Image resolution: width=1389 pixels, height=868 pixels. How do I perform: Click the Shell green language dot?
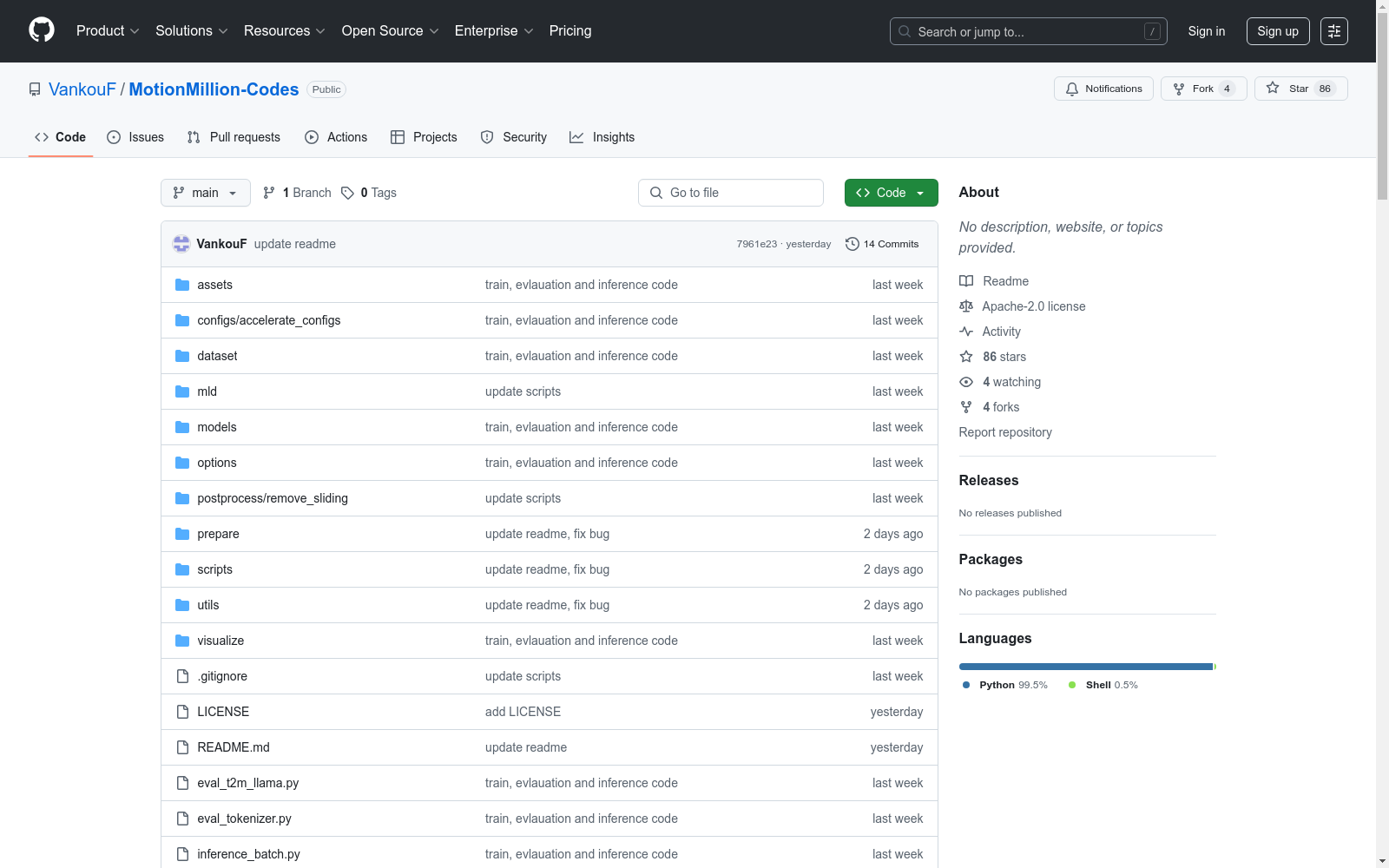[x=1072, y=685]
